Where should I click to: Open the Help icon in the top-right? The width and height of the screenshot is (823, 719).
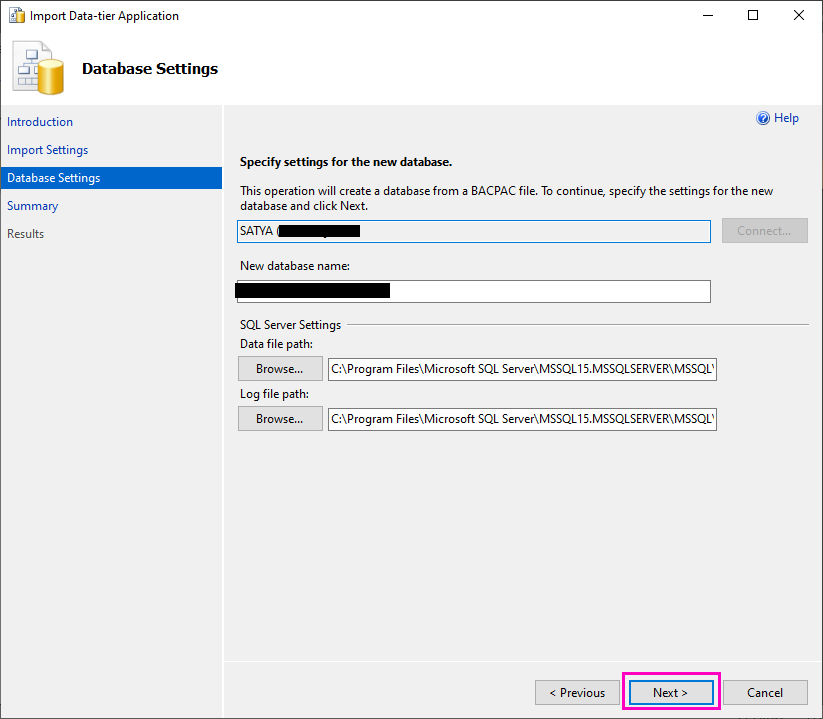click(x=763, y=117)
